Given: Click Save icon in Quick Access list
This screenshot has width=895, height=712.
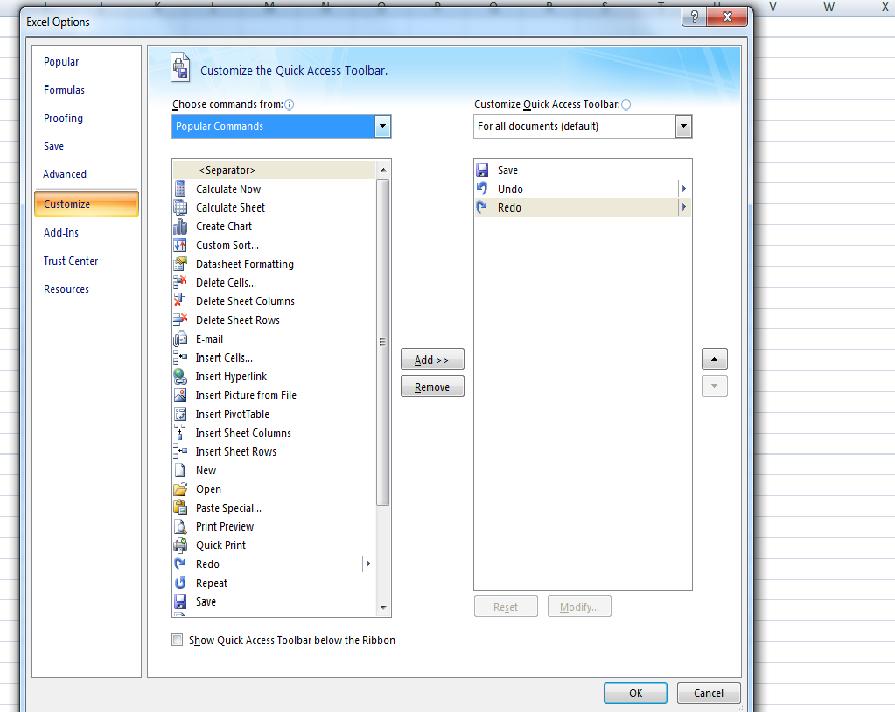Looking at the screenshot, I should pyautogui.click(x=482, y=170).
